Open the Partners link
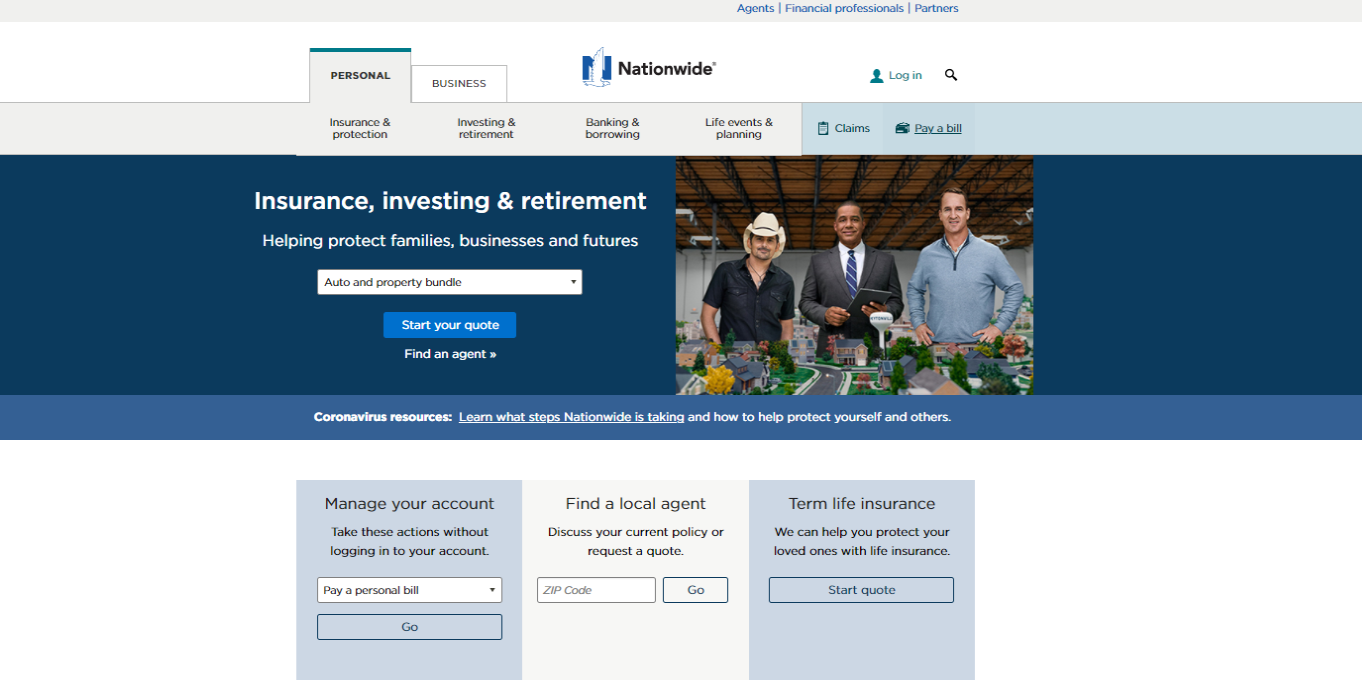1362x682 pixels. point(936,8)
